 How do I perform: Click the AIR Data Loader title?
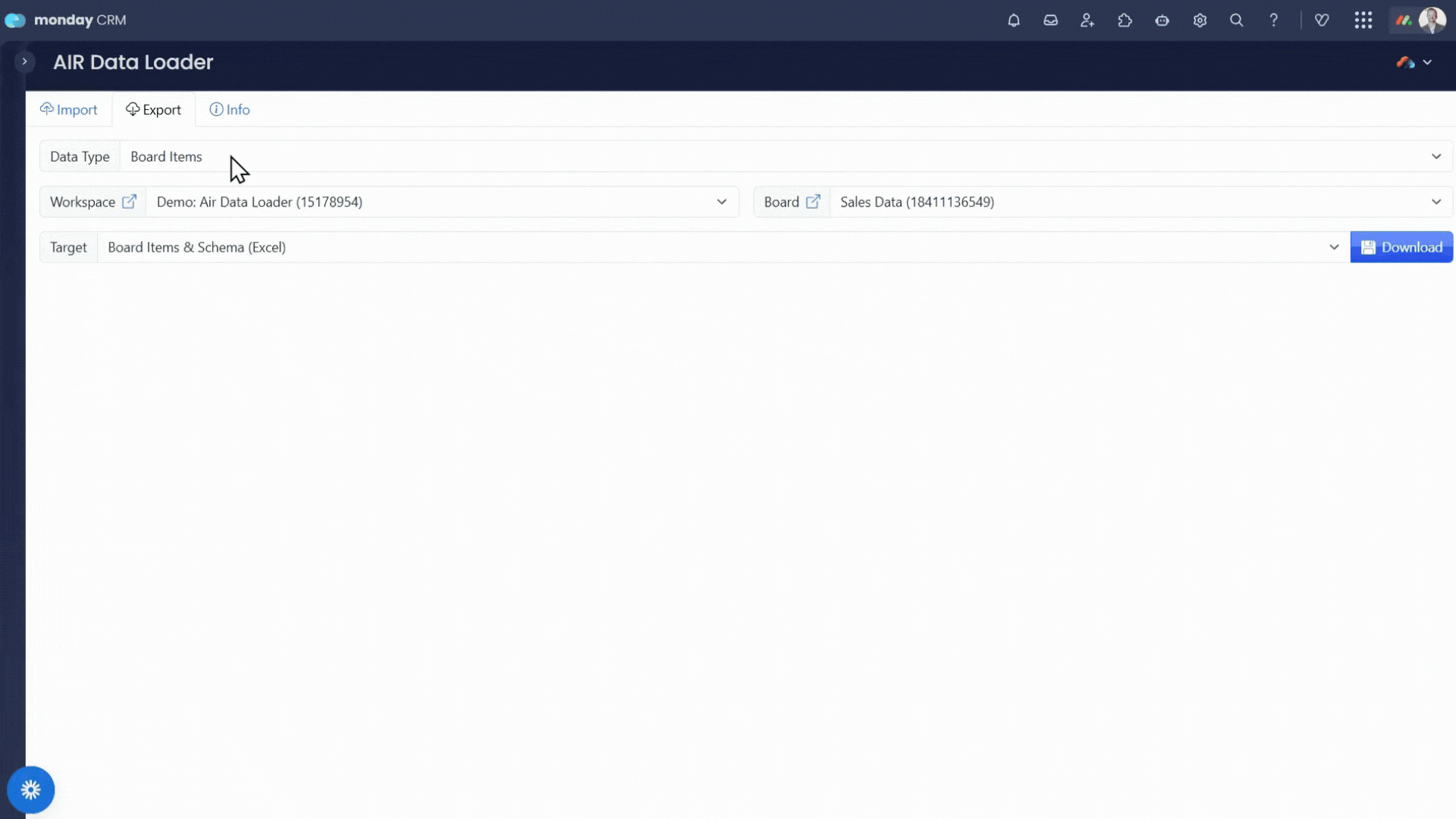click(133, 62)
